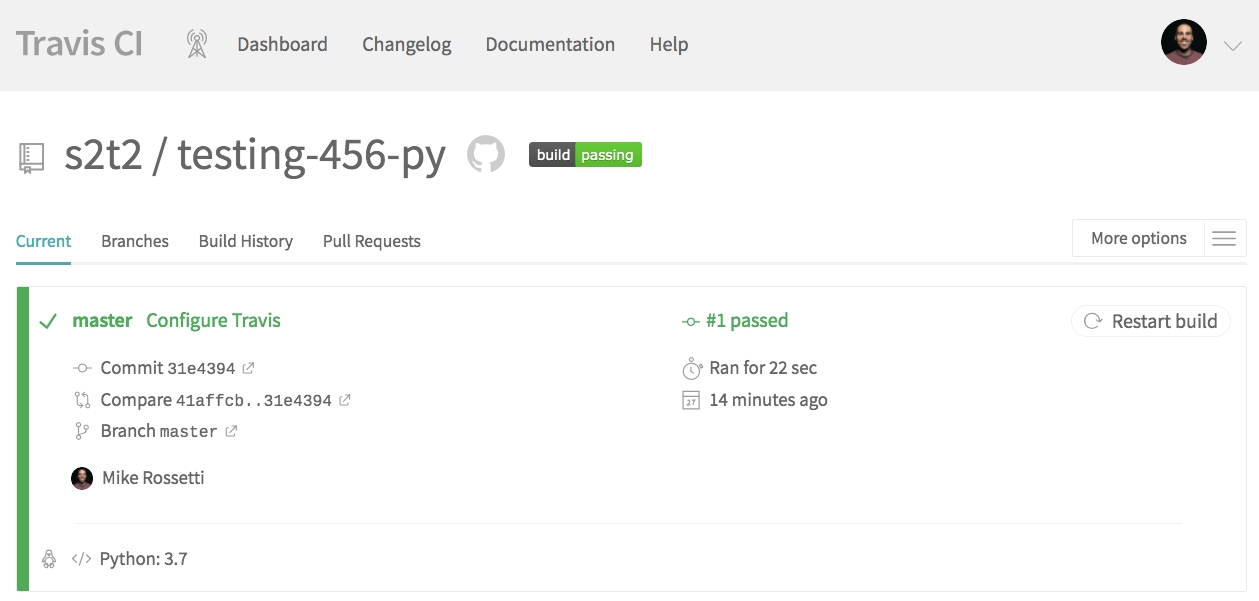Click the broadcast tower icon in header

[197, 44]
